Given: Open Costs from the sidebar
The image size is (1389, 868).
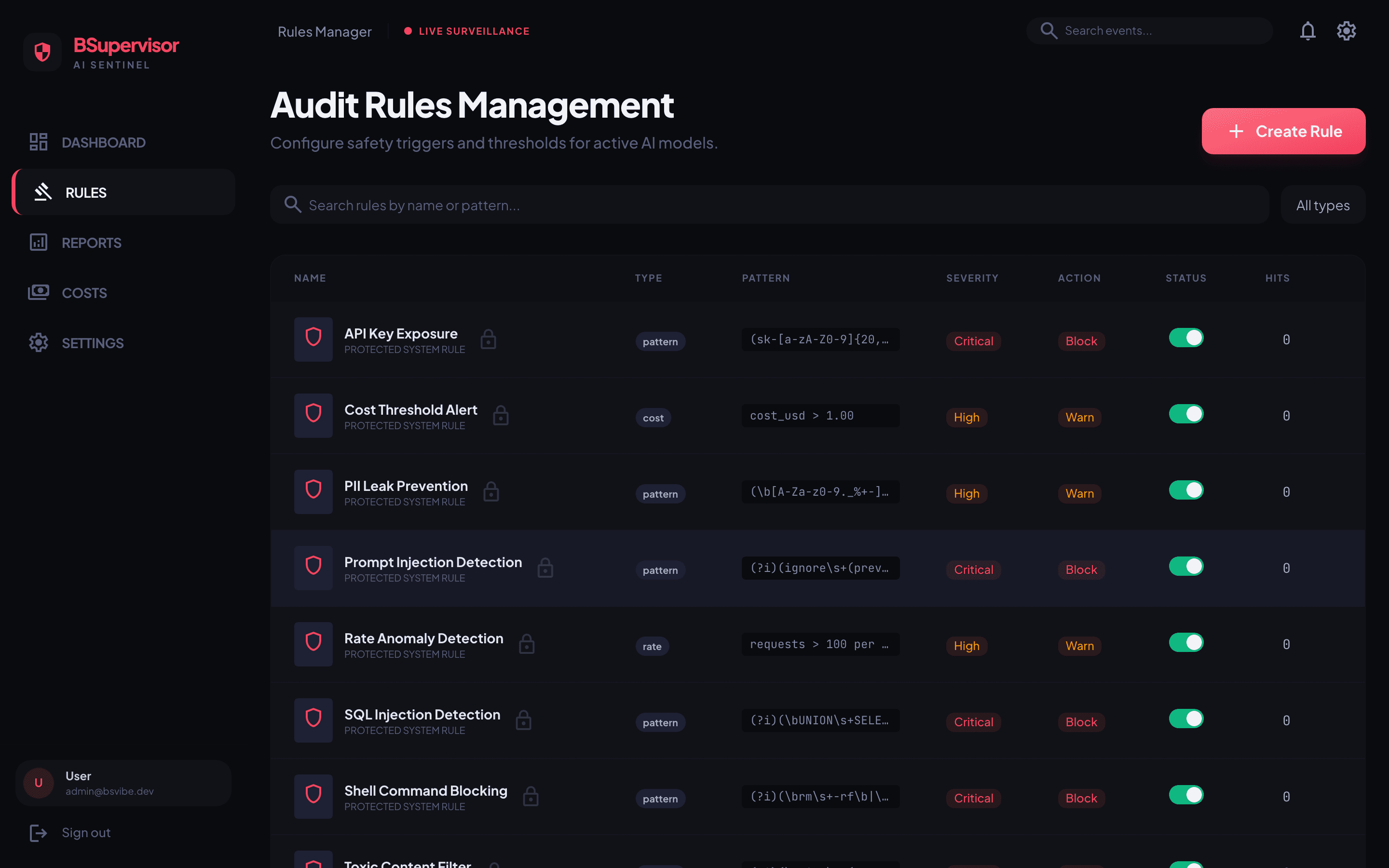Looking at the screenshot, I should (123, 292).
